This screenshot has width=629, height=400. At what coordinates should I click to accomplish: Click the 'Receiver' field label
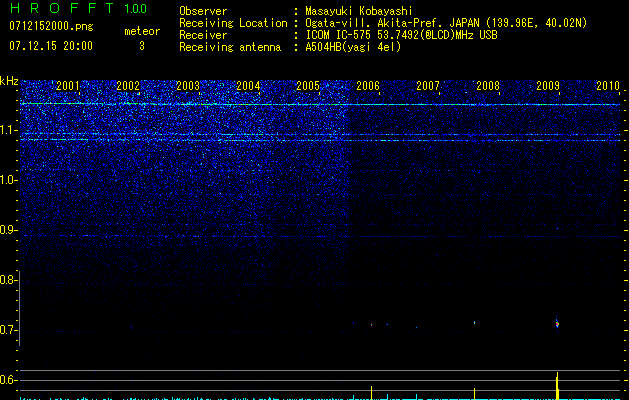(x=203, y=35)
